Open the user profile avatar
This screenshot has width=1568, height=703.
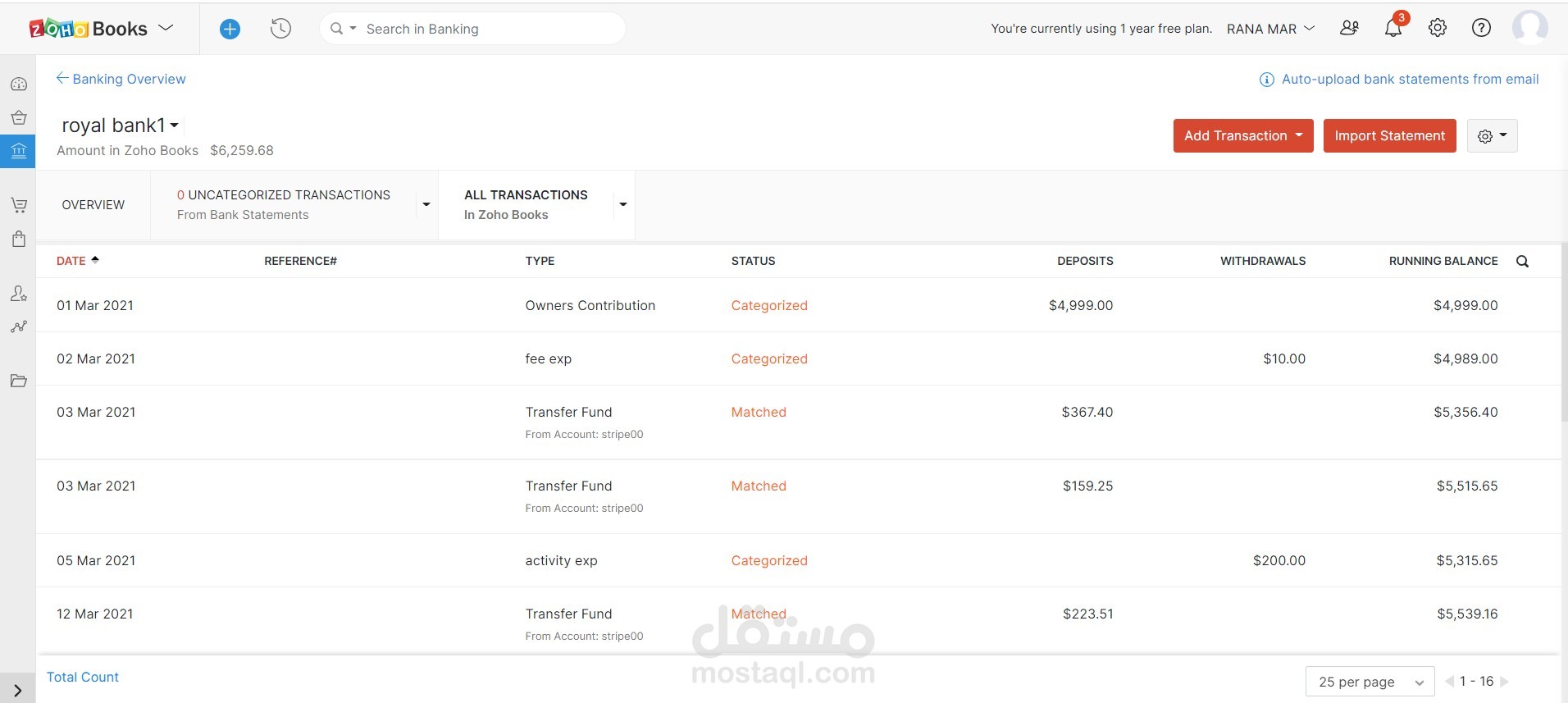(x=1529, y=28)
